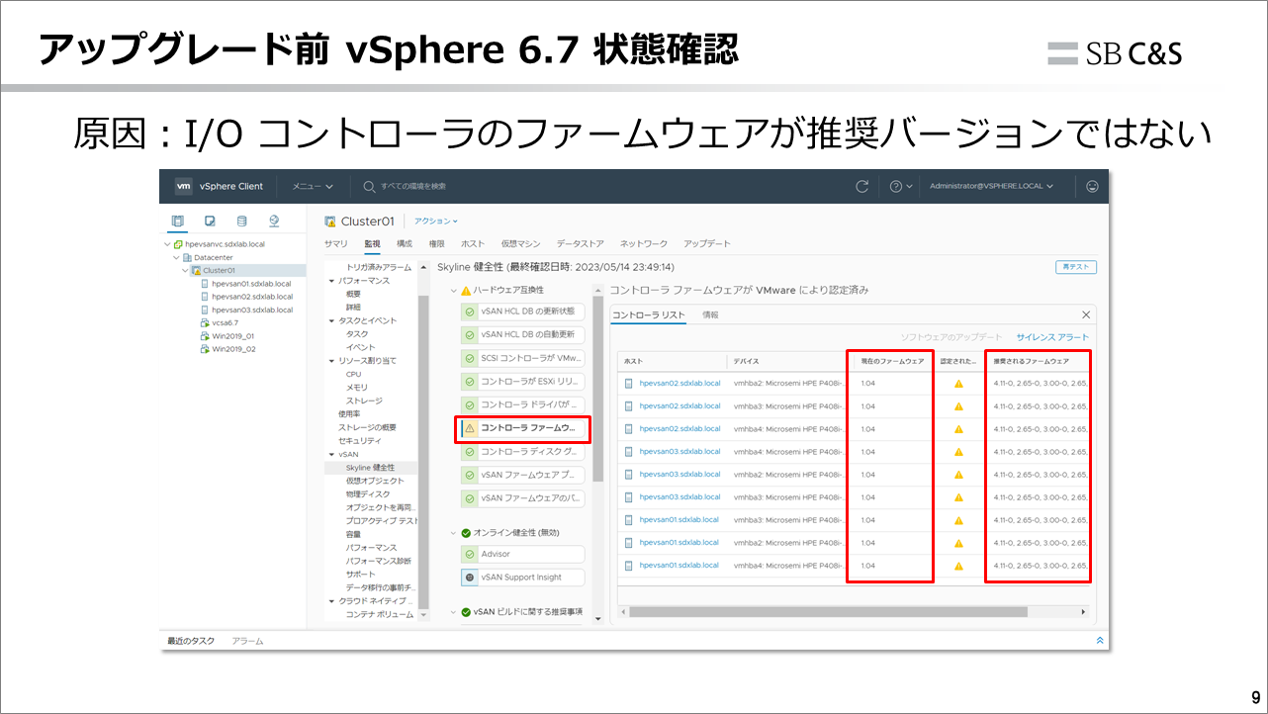
Task: Collapse the ハードウェア互換性 section
Action: click(x=453, y=290)
